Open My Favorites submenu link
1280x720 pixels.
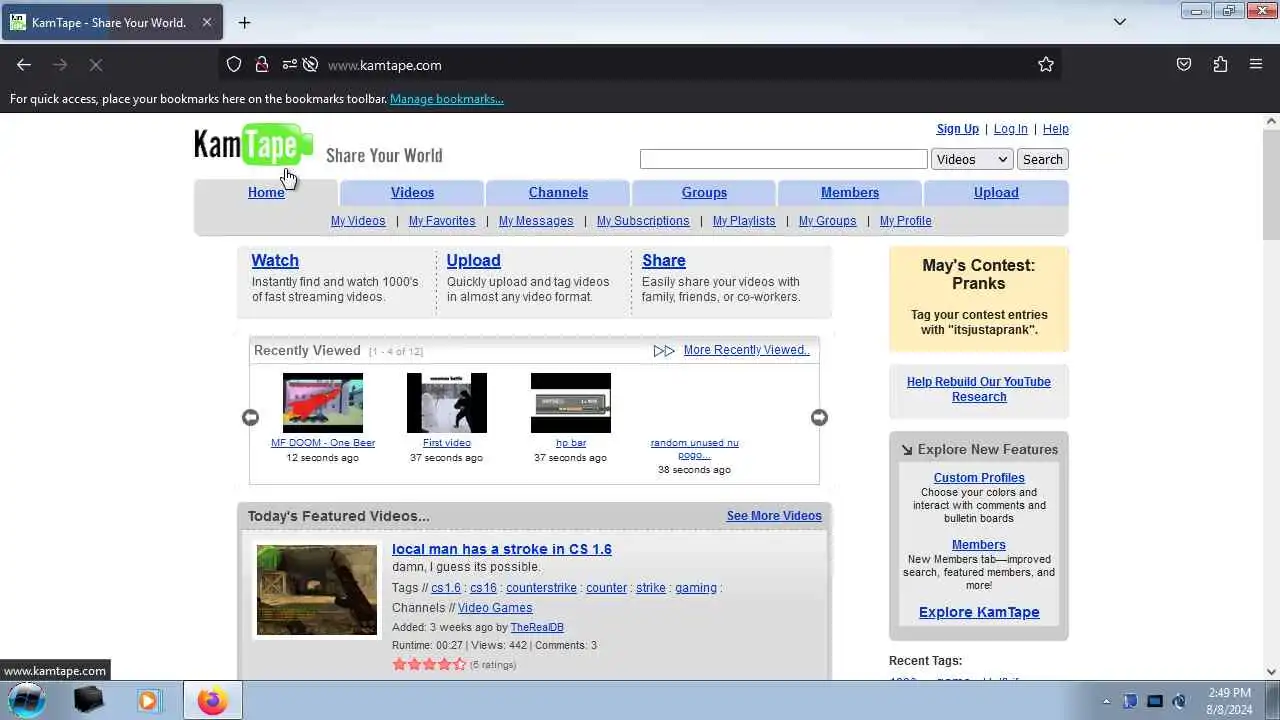coord(442,221)
